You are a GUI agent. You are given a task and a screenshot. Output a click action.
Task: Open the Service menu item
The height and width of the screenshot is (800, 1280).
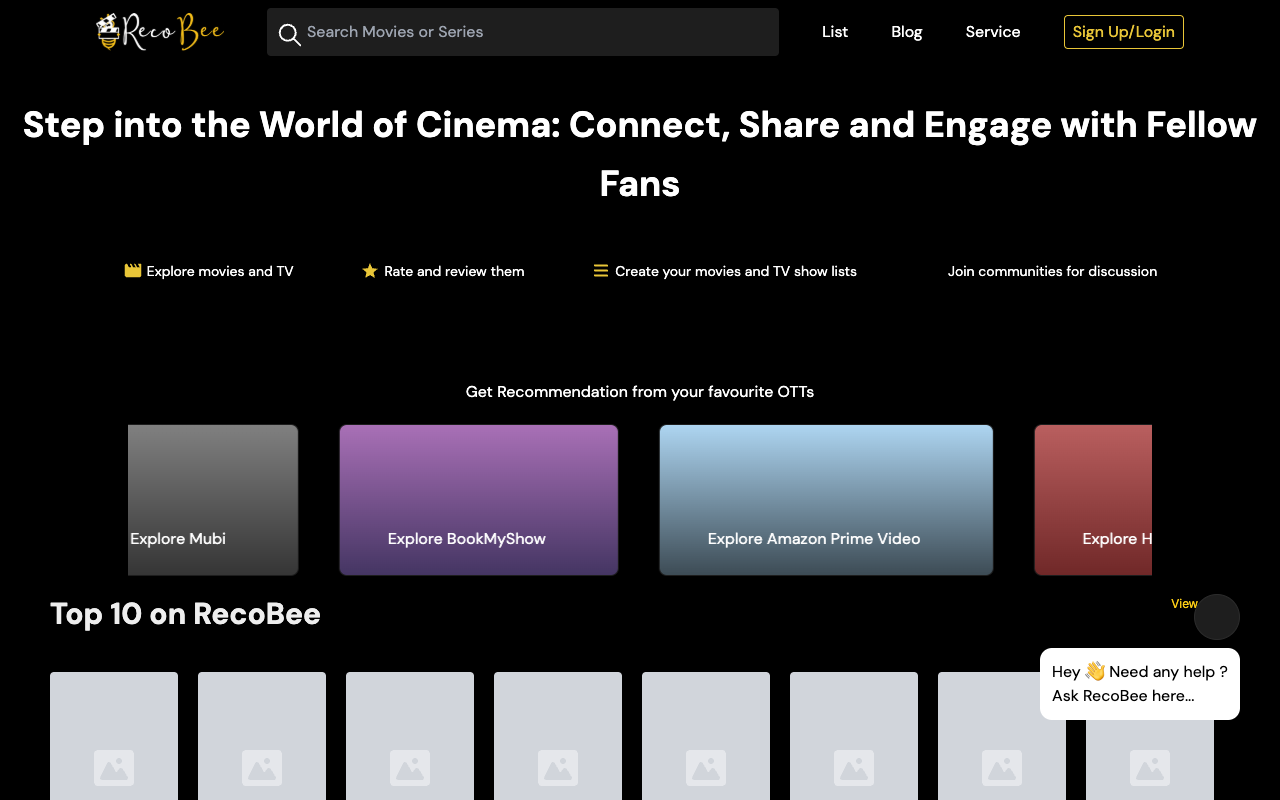(x=993, y=32)
